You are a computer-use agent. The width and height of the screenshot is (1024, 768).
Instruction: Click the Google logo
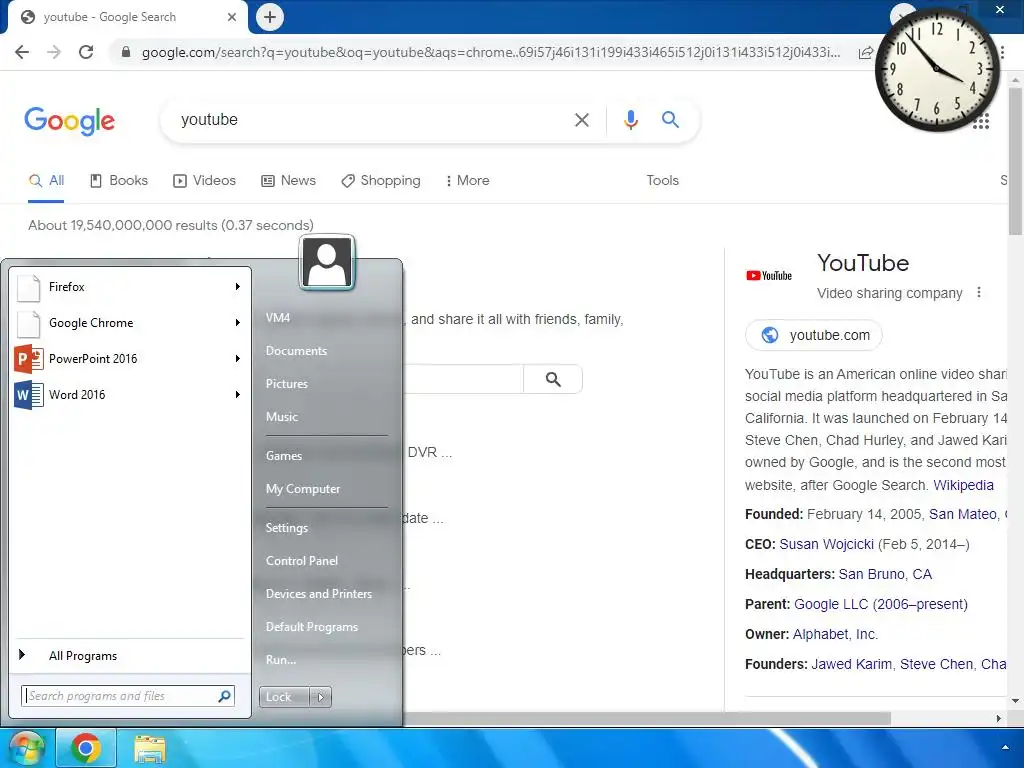pyautogui.click(x=69, y=121)
